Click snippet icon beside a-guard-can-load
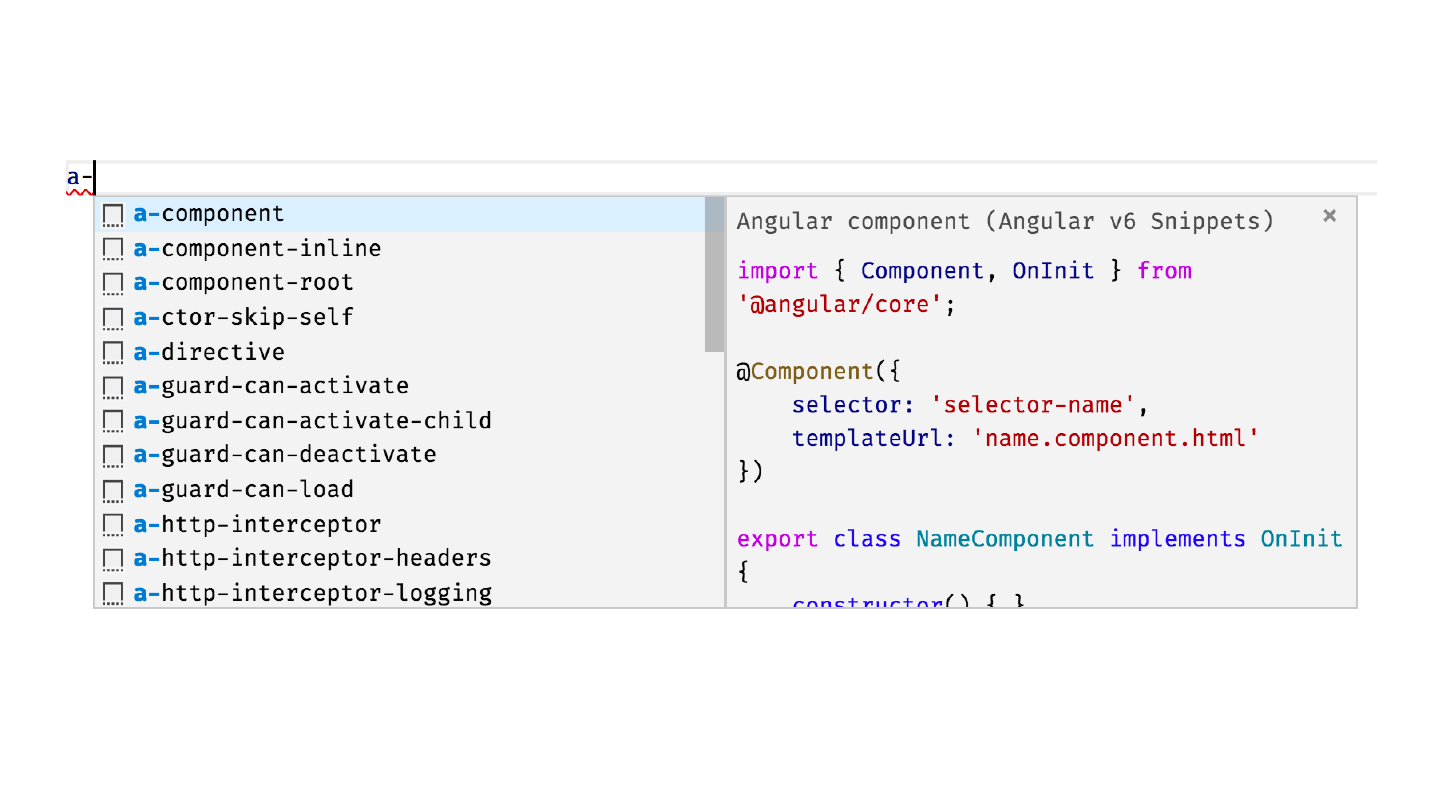 114,491
